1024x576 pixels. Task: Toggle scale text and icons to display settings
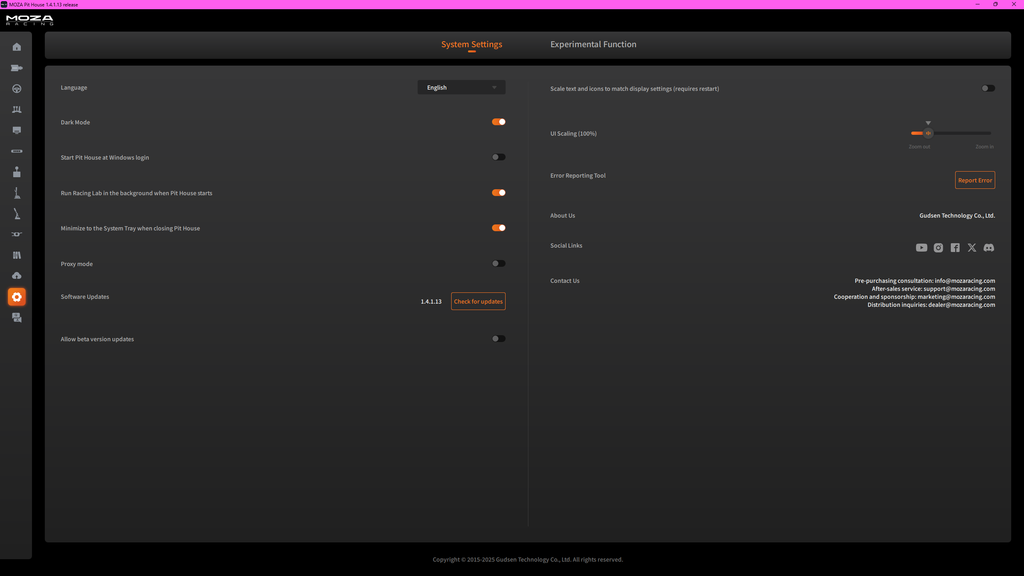tap(988, 88)
